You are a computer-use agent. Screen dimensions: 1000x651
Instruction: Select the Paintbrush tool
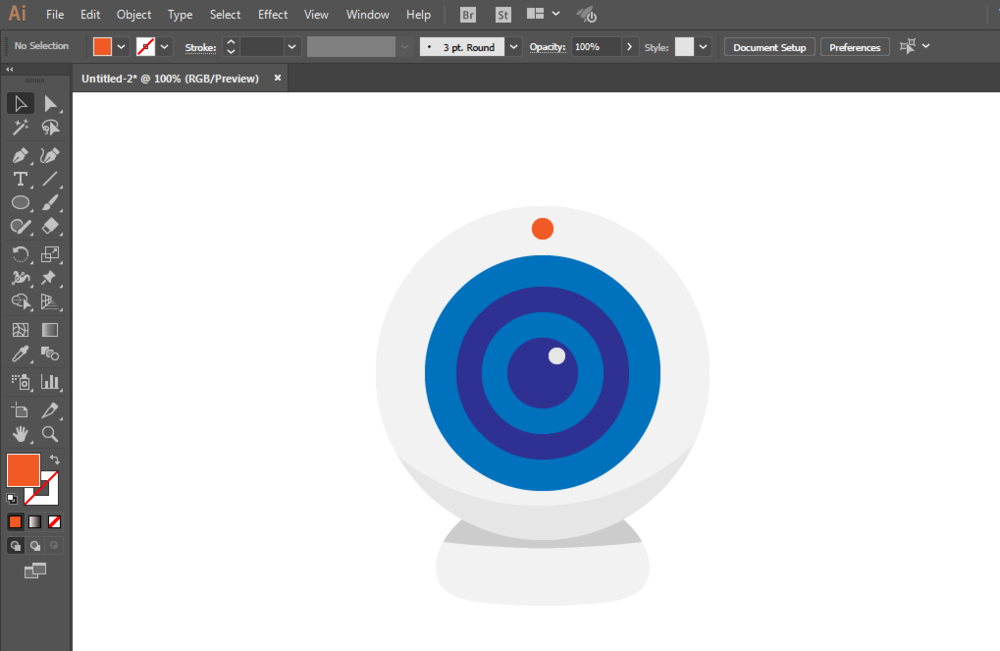[x=50, y=203]
